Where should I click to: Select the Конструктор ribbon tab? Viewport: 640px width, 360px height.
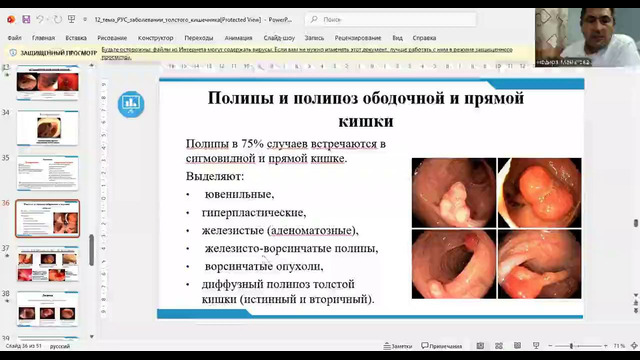coord(156,38)
